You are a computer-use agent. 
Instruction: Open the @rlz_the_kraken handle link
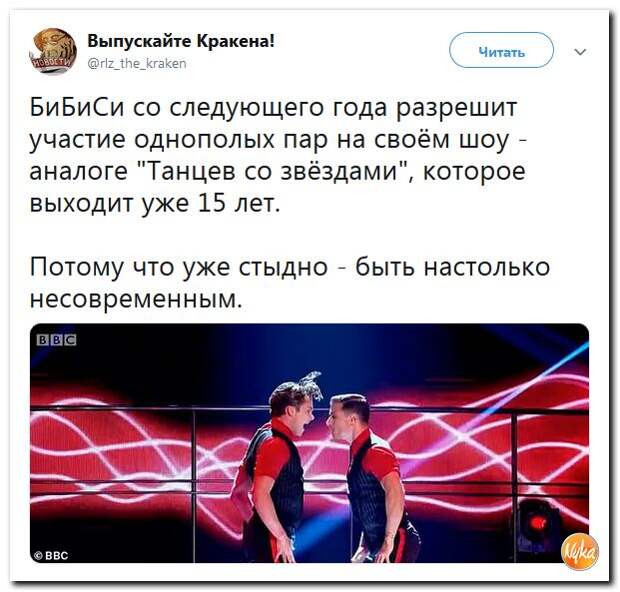(137, 63)
